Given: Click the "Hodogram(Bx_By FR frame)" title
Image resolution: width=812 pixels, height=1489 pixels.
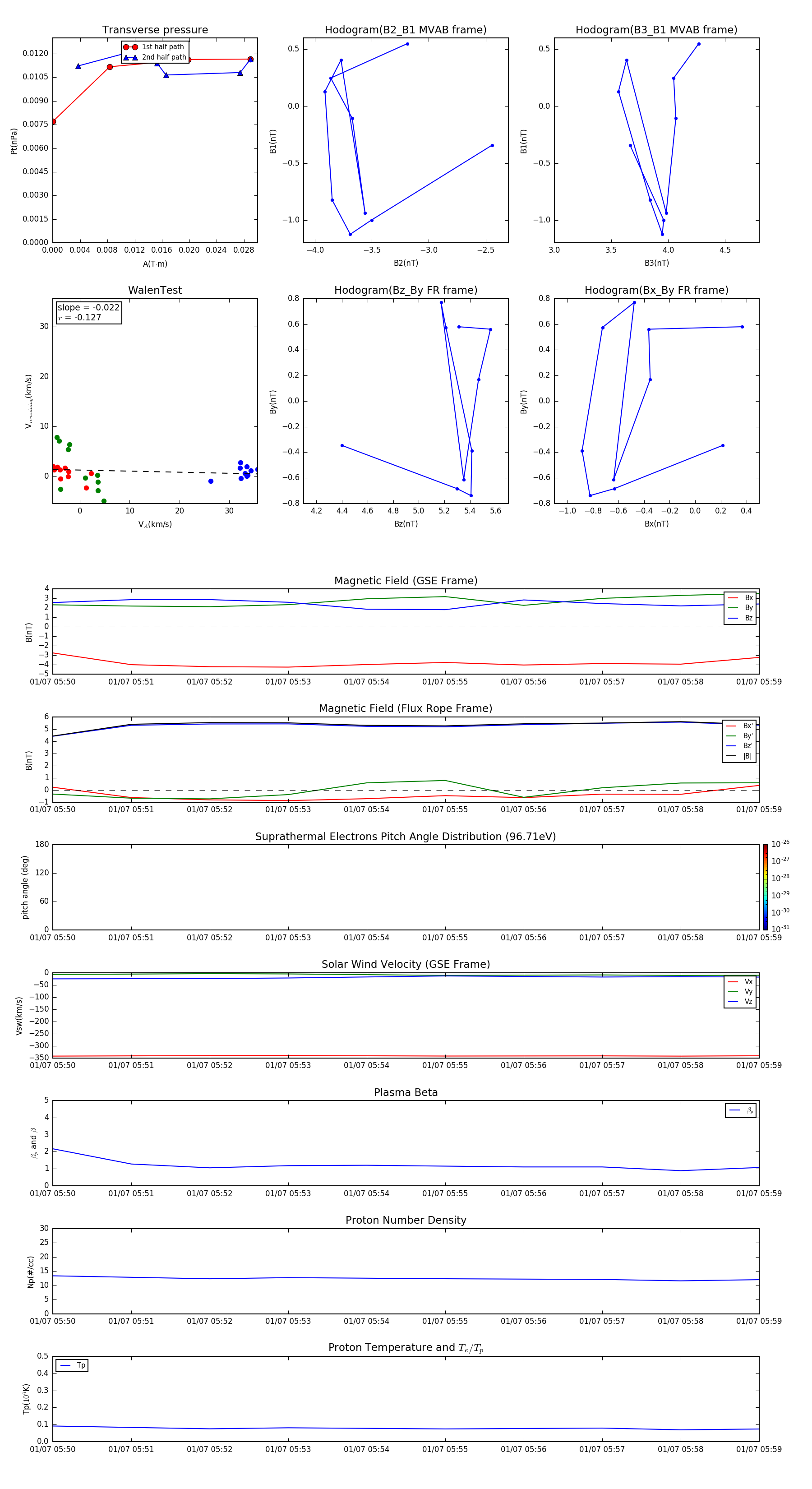Looking at the screenshot, I should coord(656,290).
